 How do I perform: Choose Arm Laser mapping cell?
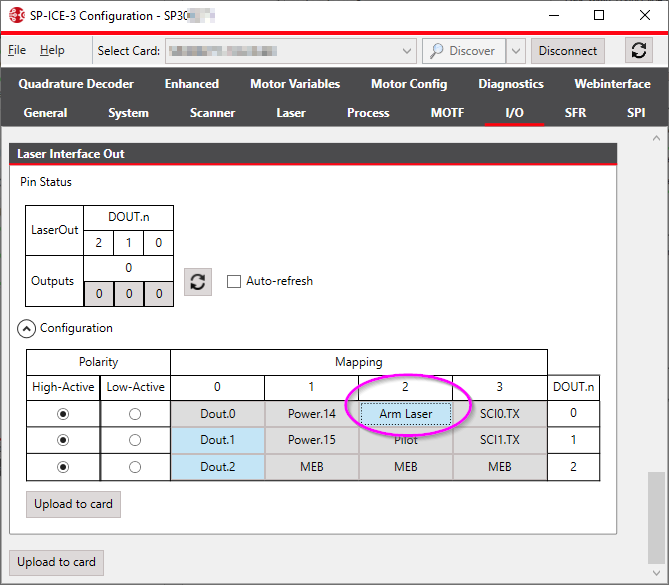pos(406,414)
